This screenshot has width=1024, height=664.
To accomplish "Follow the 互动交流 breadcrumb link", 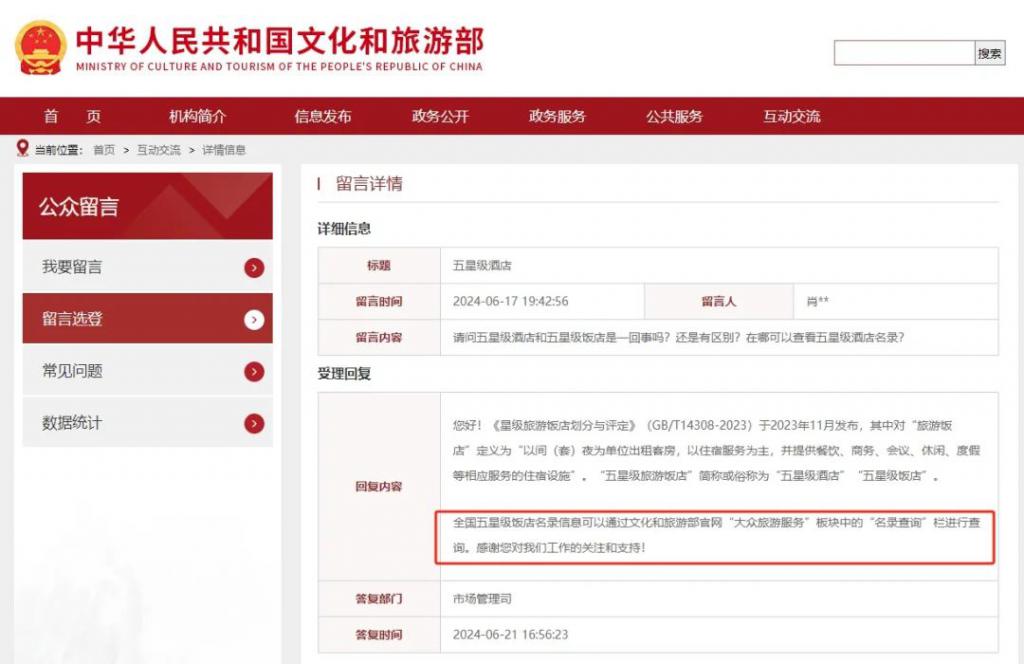I will pos(159,150).
